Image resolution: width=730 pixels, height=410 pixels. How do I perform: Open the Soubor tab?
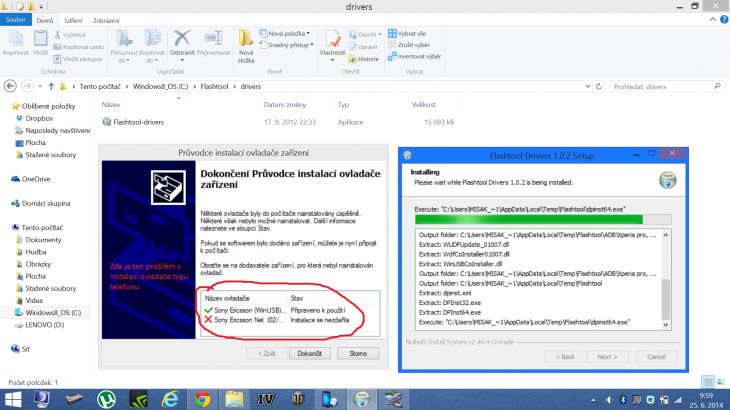tap(16, 20)
